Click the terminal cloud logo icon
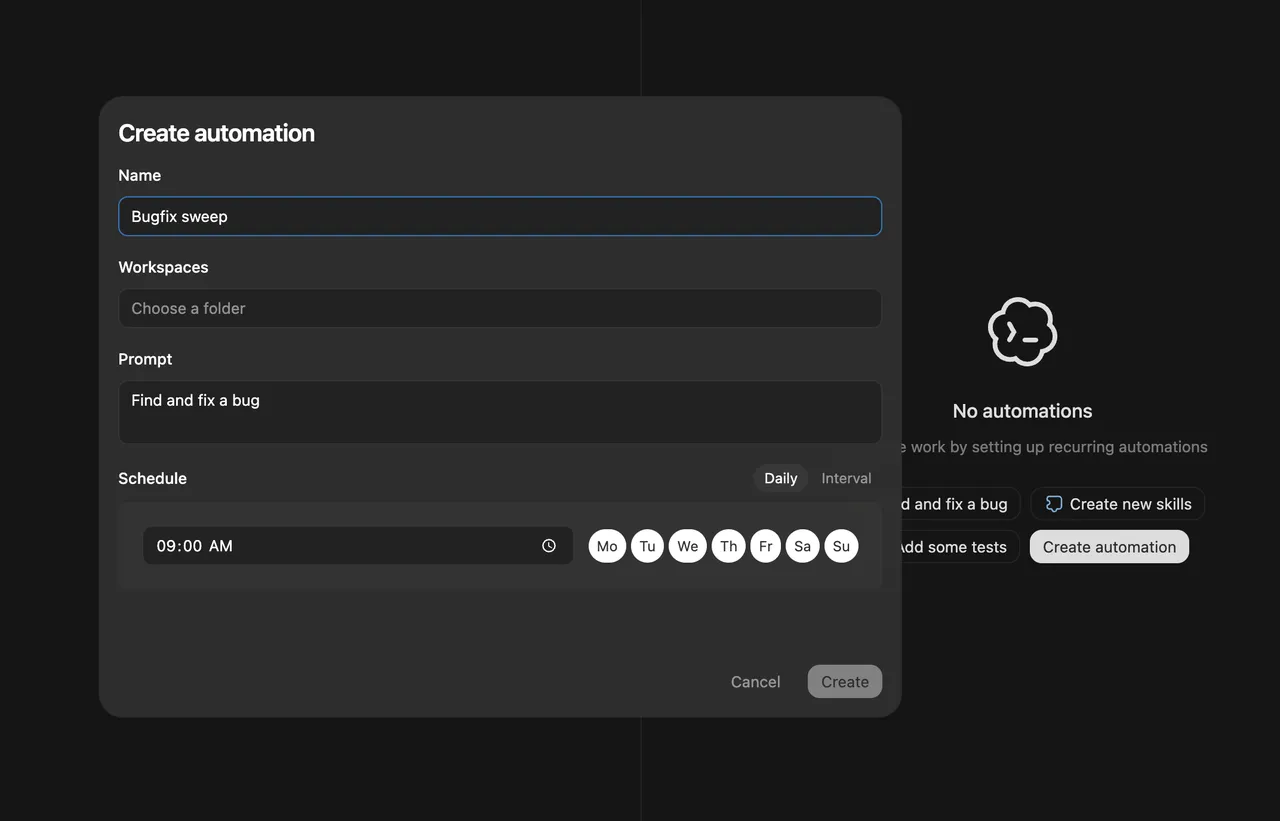This screenshot has width=1280, height=821. [1022, 332]
